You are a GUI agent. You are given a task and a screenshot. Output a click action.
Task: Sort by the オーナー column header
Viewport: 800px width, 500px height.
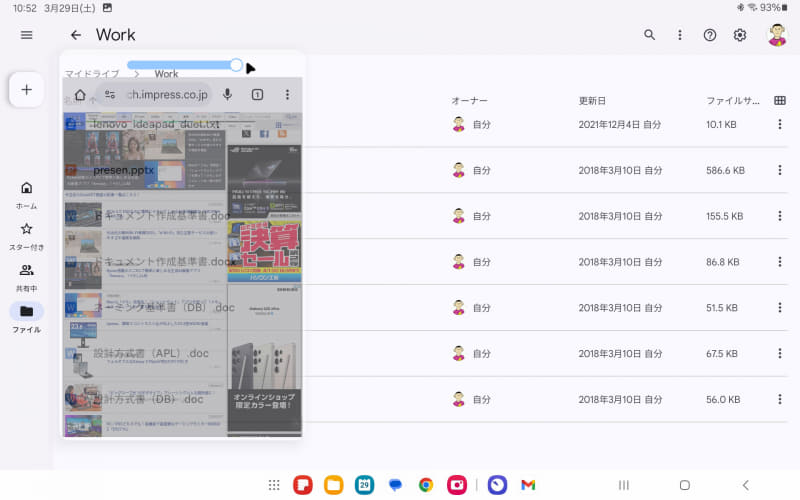pyautogui.click(x=469, y=101)
